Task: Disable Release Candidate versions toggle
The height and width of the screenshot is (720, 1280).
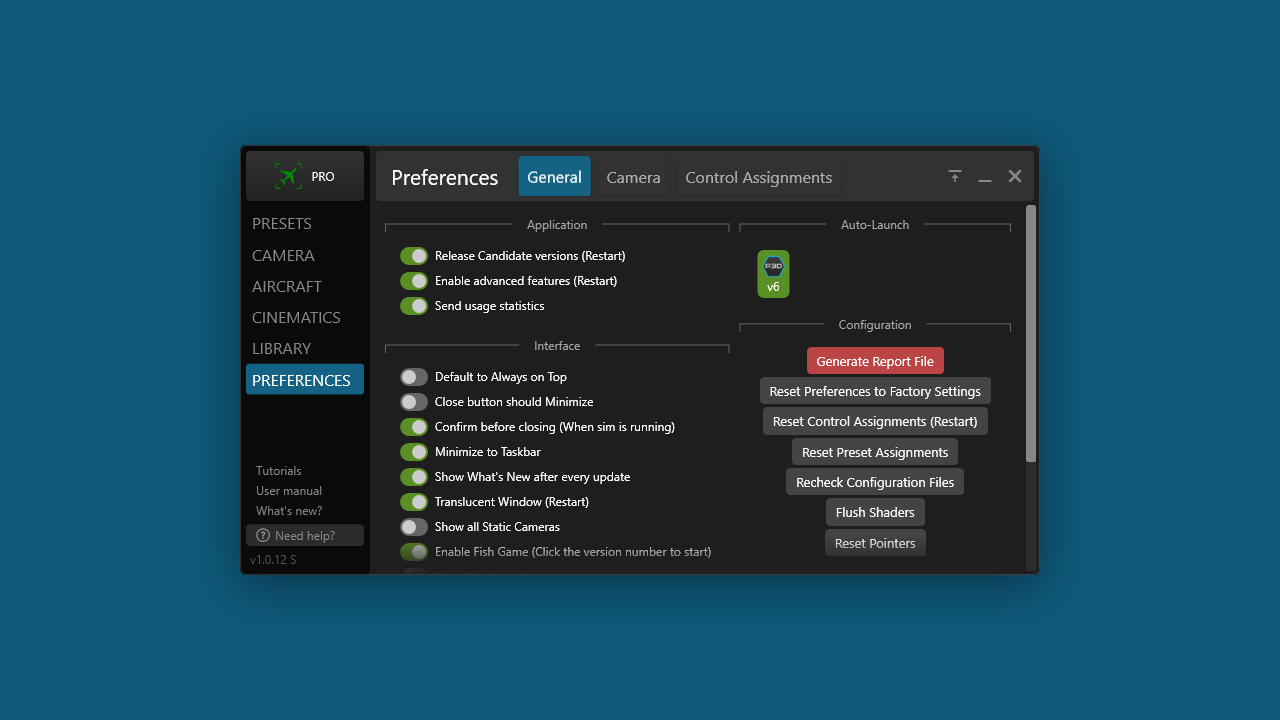Action: click(414, 256)
